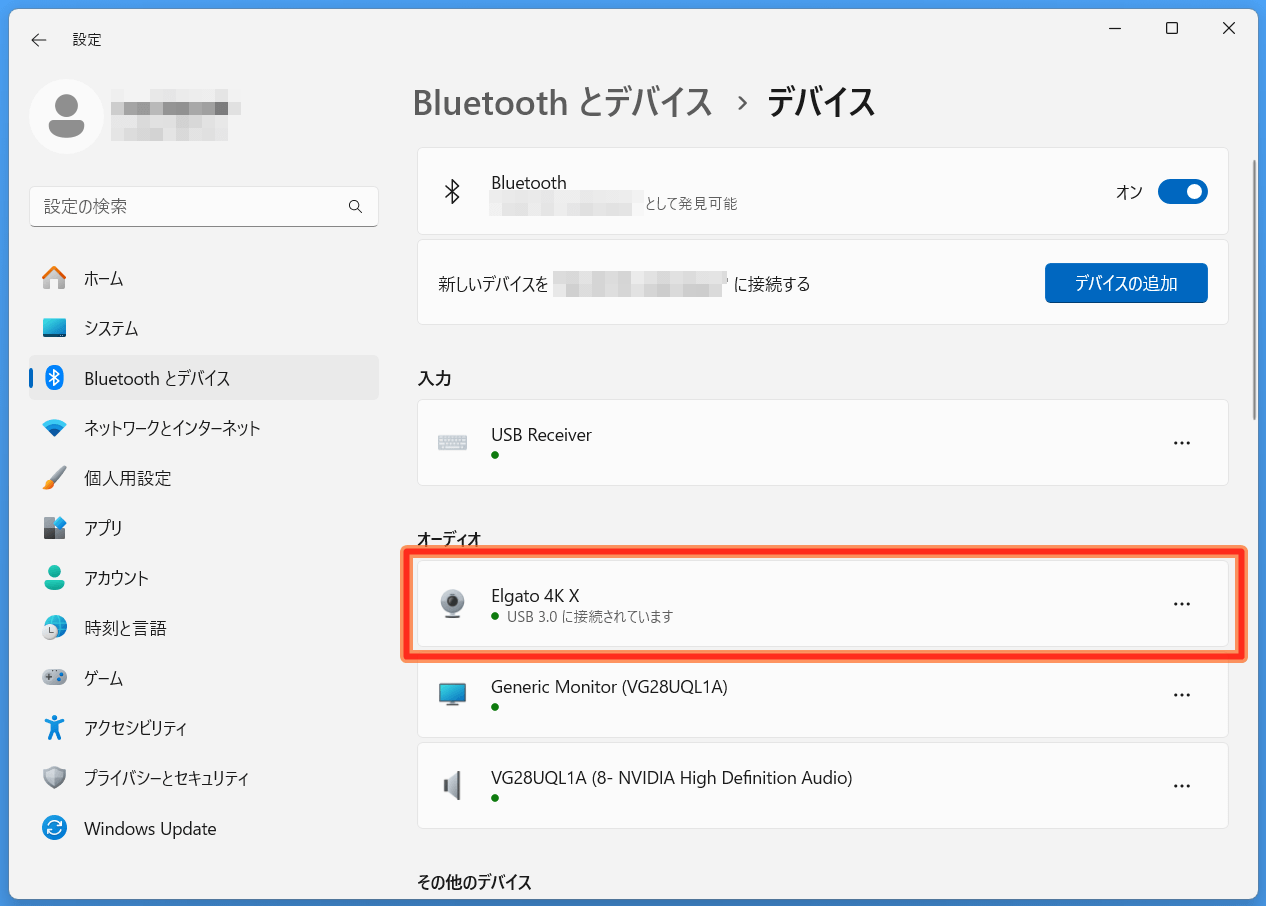Click the Bluetooth symbol in the Bluetooth card
The image size is (1266, 906).
point(452,192)
